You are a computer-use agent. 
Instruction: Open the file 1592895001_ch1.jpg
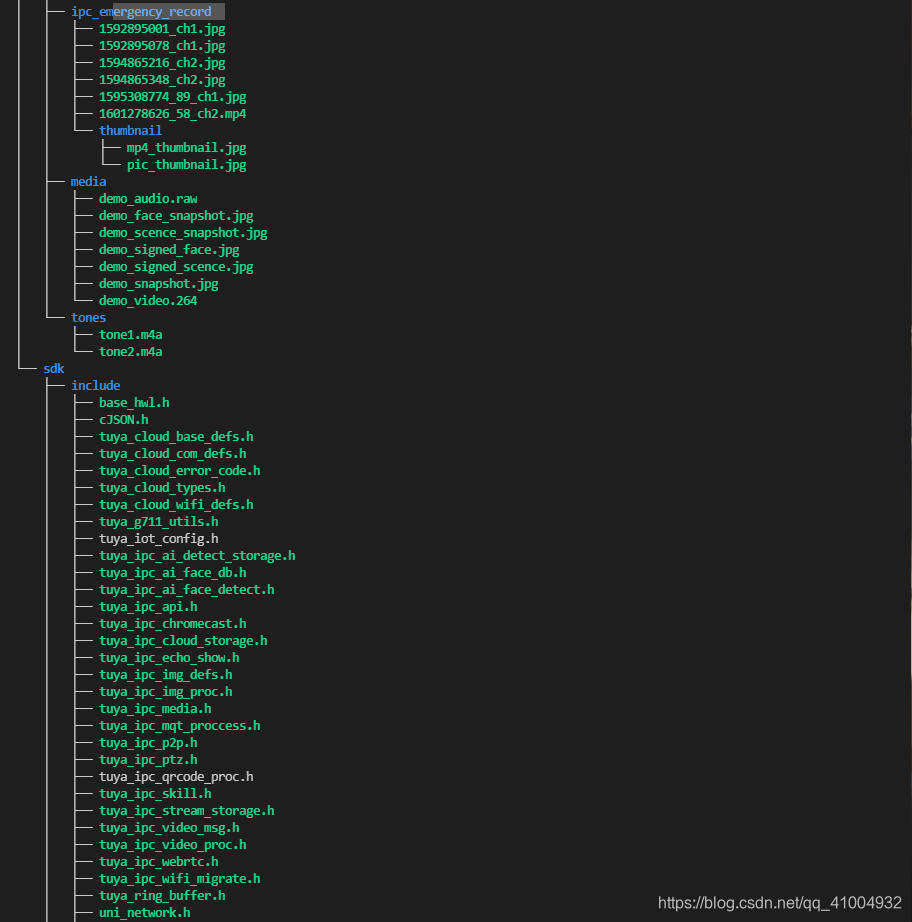(161, 29)
